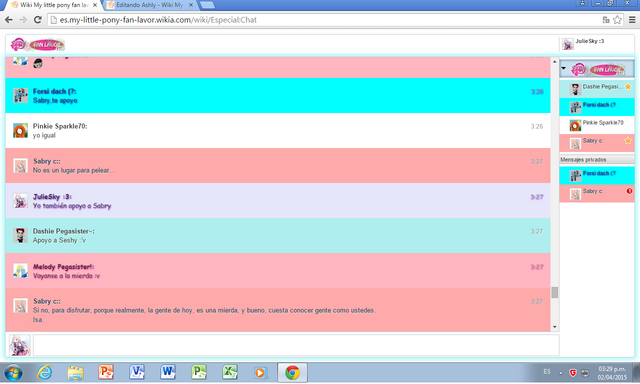Open a new browser tab
This screenshot has height=384, width=640.
tap(207, 5)
